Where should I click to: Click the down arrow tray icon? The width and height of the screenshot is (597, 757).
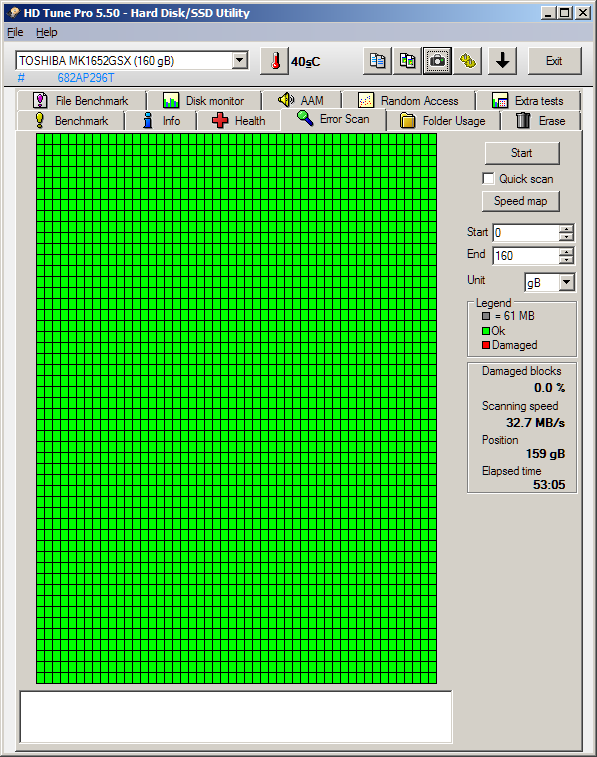(x=502, y=61)
